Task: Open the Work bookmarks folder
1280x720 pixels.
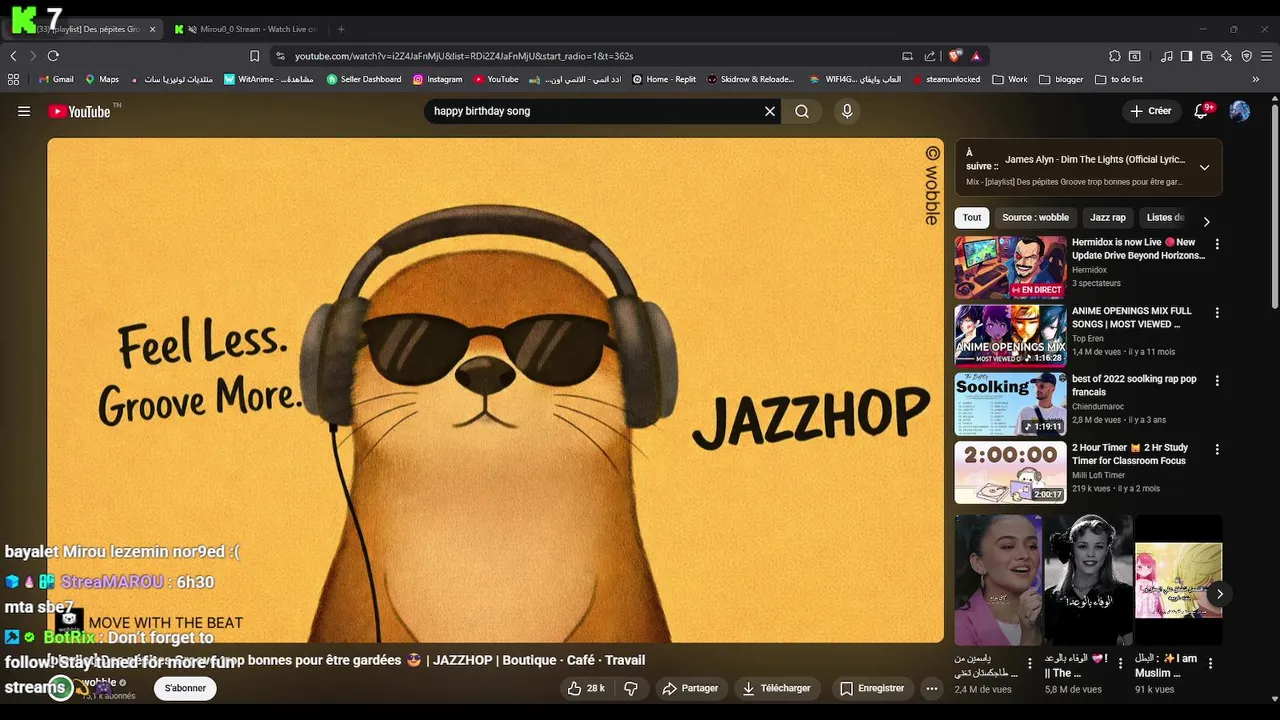Action: (x=1010, y=79)
